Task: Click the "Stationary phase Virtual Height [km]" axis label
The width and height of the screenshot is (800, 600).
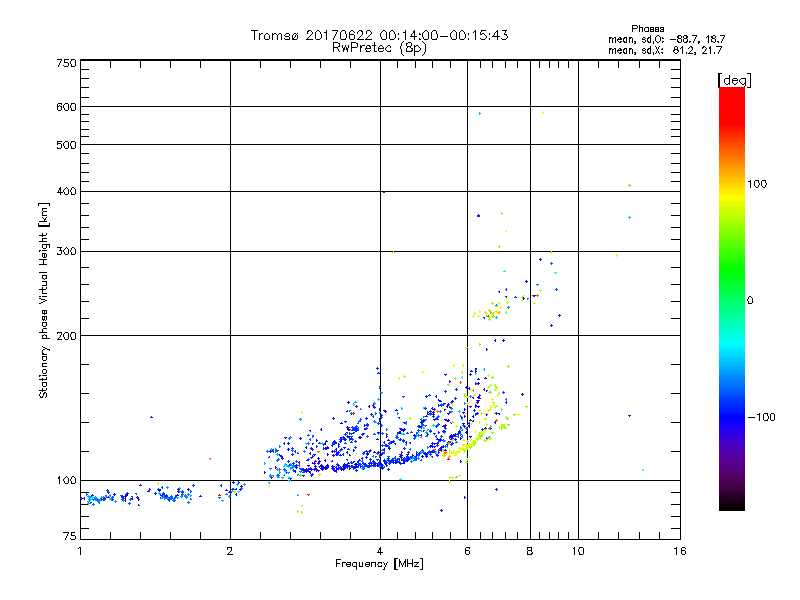Action: click(44, 300)
